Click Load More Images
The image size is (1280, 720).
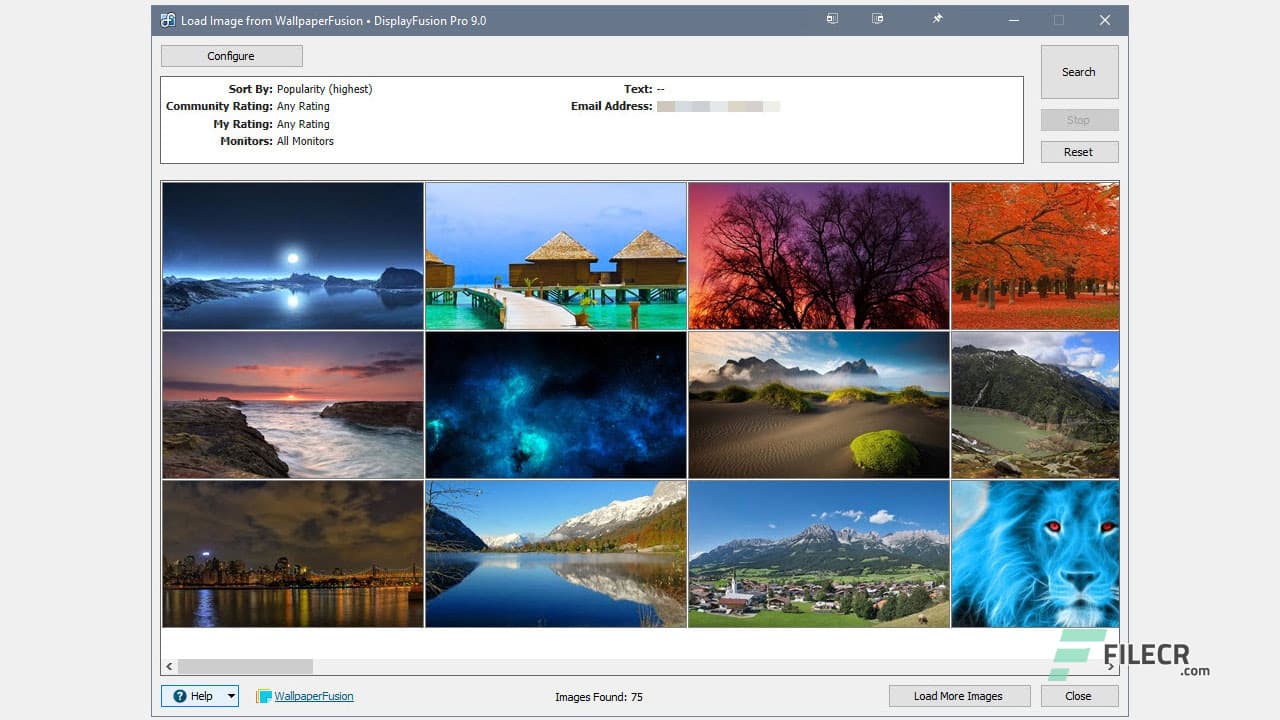click(959, 695)
